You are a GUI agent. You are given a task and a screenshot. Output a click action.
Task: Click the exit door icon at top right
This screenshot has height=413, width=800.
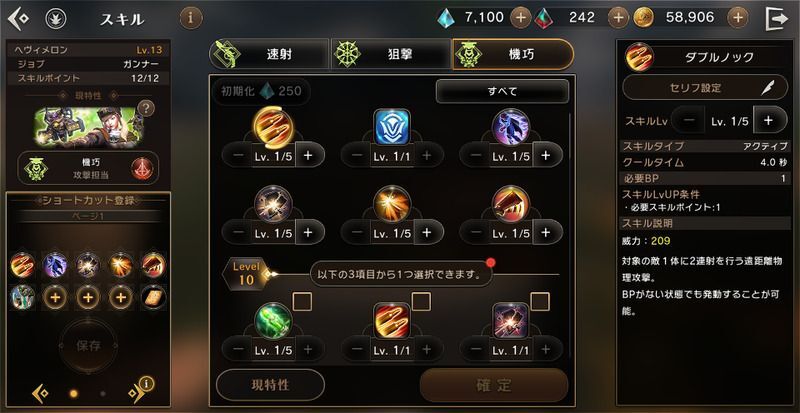[777, 18]
